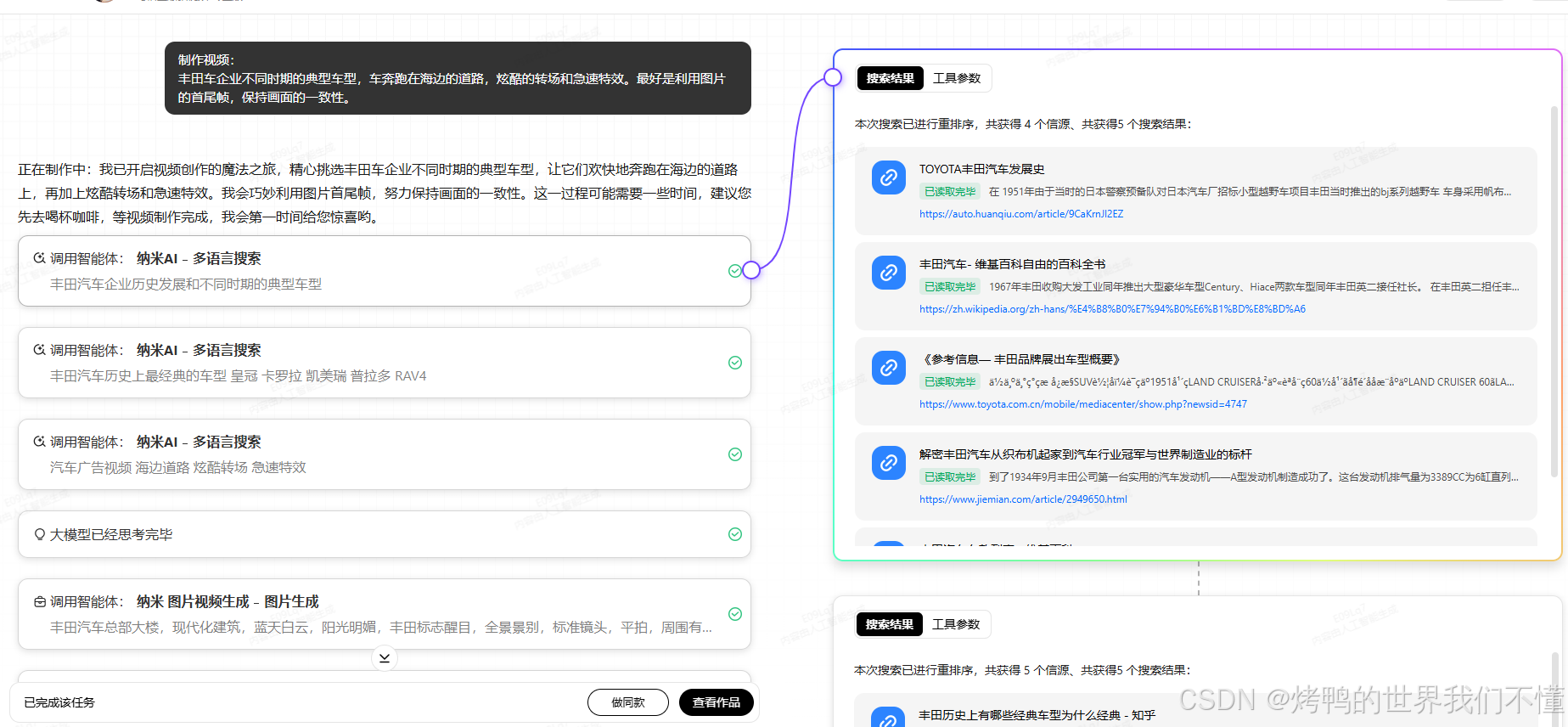1568x727 pixels.
Task: Click search icon on 汽车广告视频 海边道路 card
Action: [x=39, y=442]
